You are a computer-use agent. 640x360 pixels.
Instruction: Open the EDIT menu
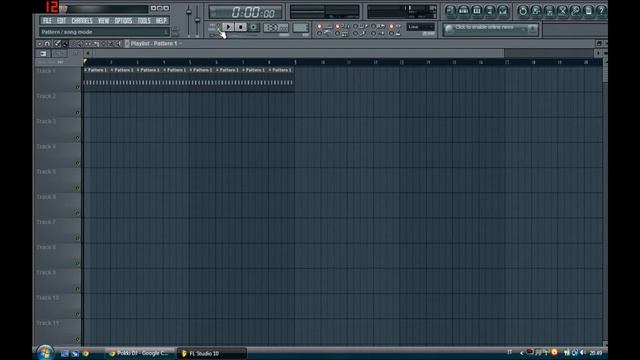tap(61, 20)
